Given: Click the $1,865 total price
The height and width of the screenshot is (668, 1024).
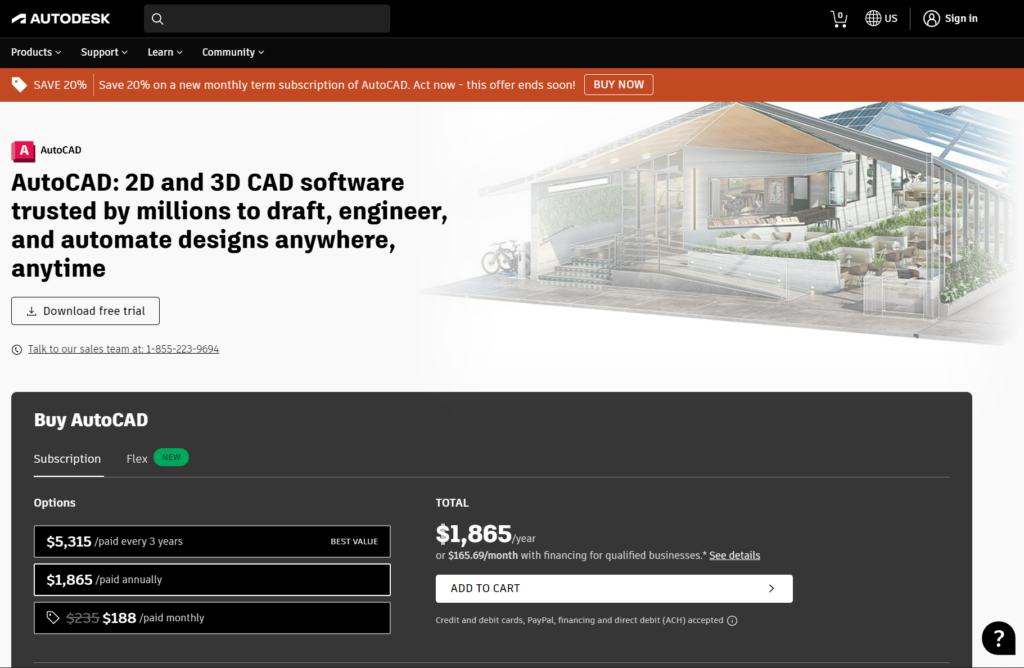Looking at the screenshot, I should 473,534.
